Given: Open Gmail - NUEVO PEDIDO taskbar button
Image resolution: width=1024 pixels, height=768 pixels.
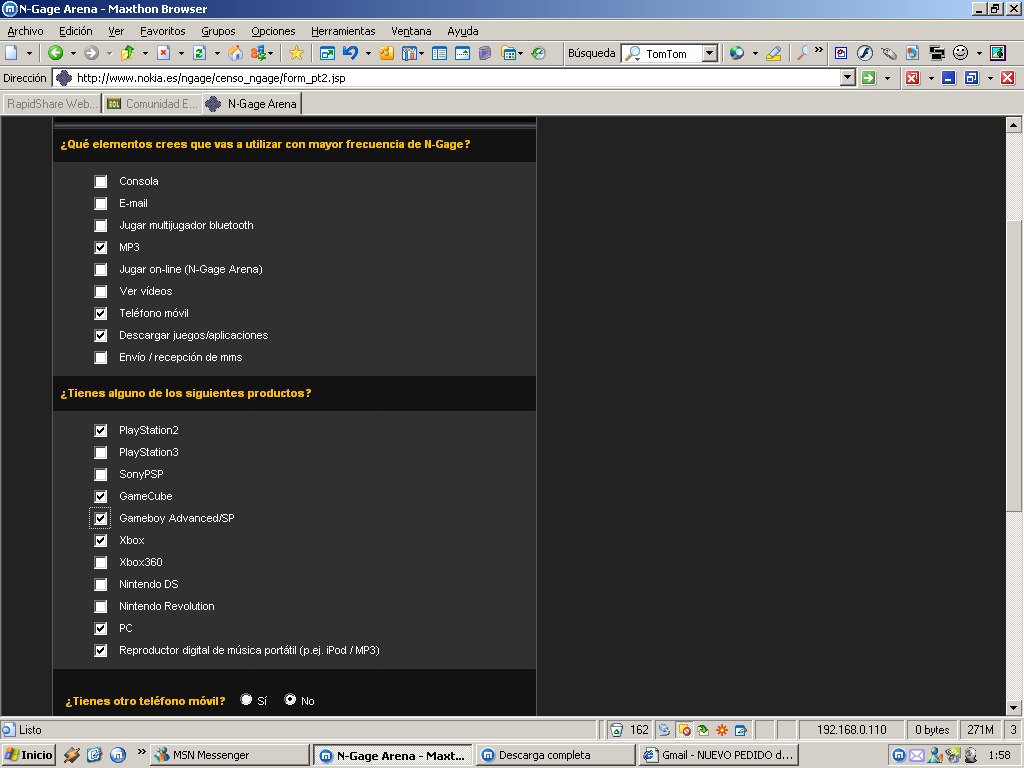Looking at the screenshot, I should click(x=720, y=755).
